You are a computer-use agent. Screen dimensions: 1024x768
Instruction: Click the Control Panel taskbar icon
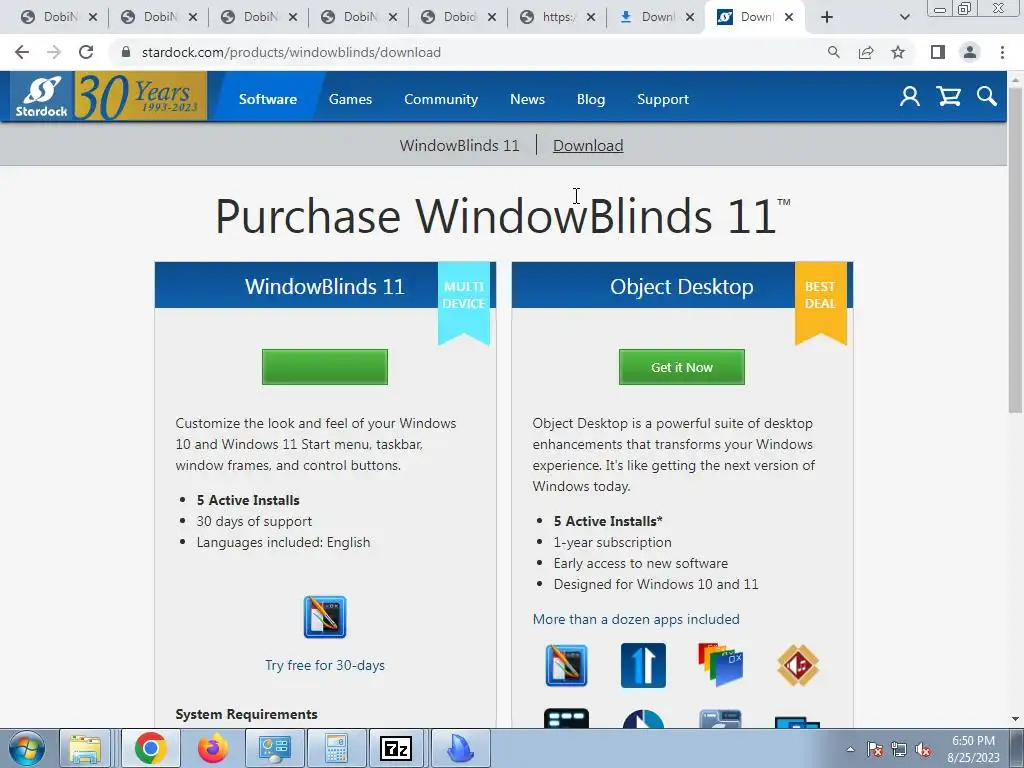[x=274, y=748]
